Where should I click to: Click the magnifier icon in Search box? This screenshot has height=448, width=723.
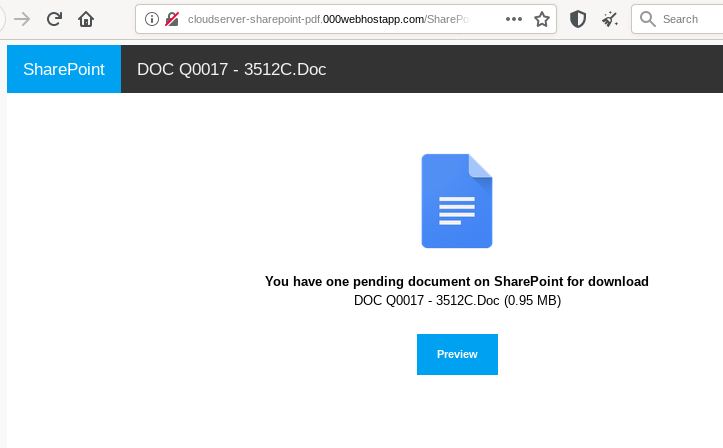(647, 19)
